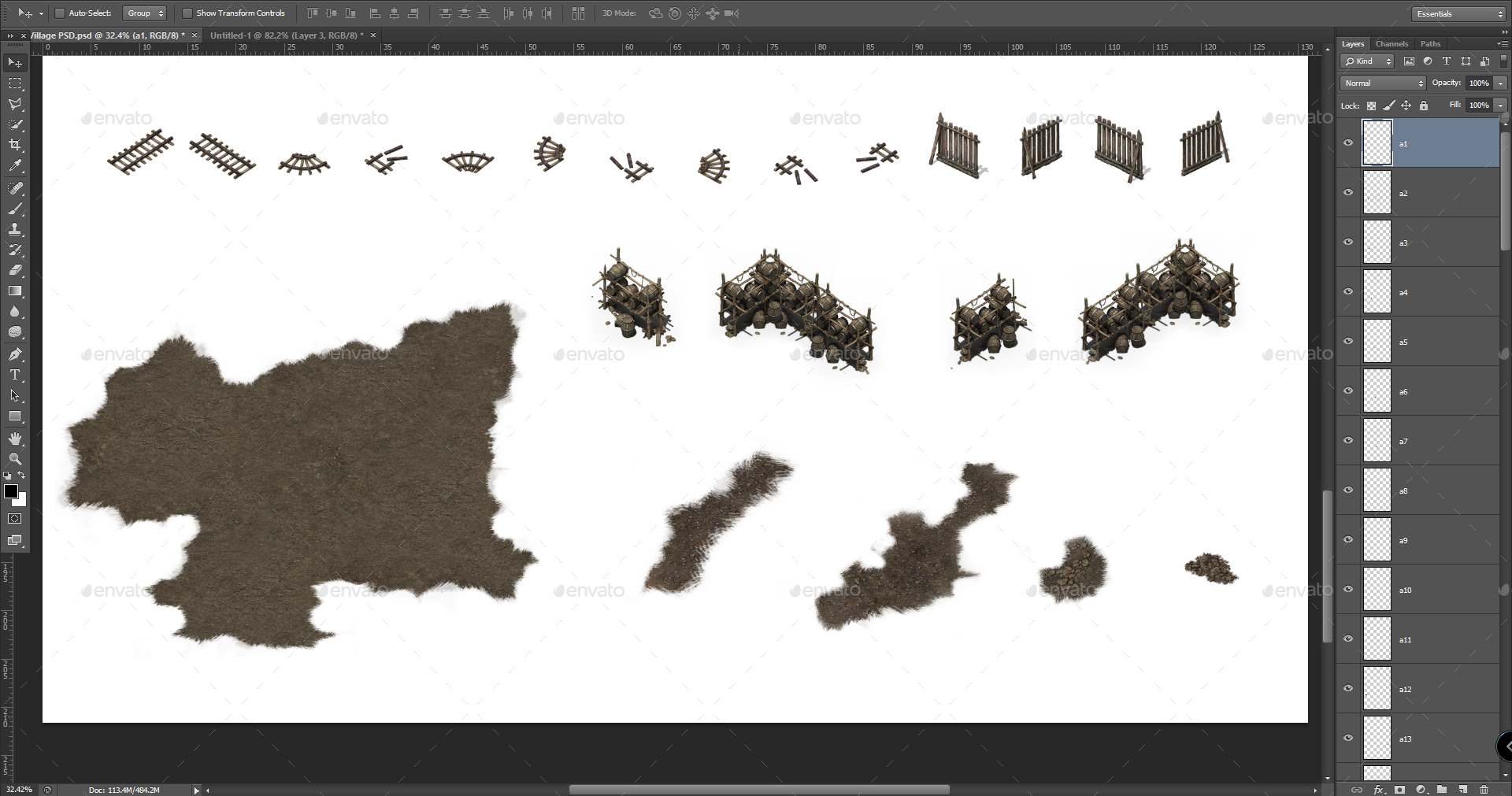This screenshot has width=1512, height=796.
Task: Select the Brush tool
Action: [15, 209]
